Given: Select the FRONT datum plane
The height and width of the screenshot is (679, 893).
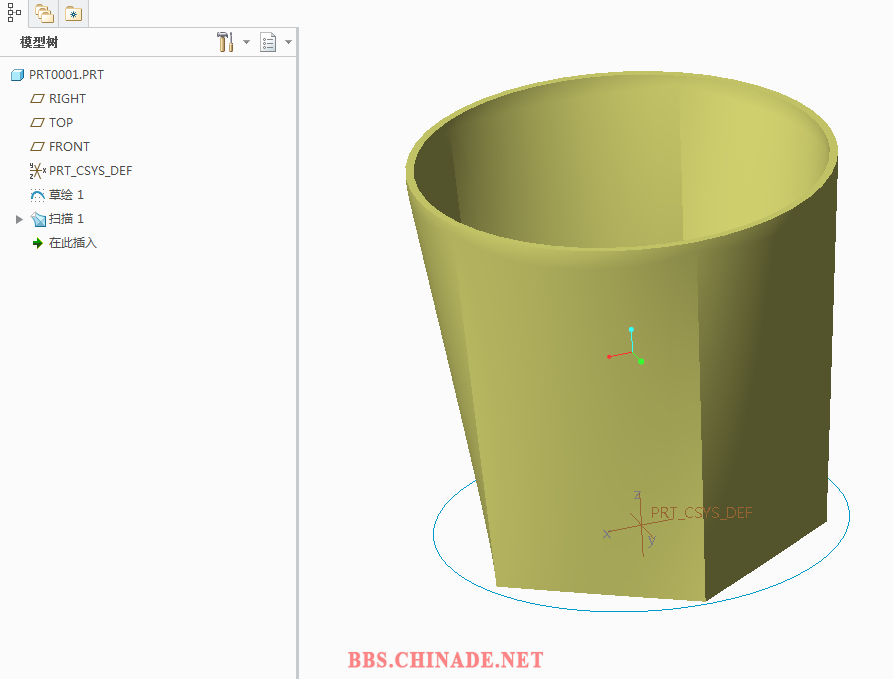Looking at the screenshot, I should pyautogui.click(x=69, y=147).
